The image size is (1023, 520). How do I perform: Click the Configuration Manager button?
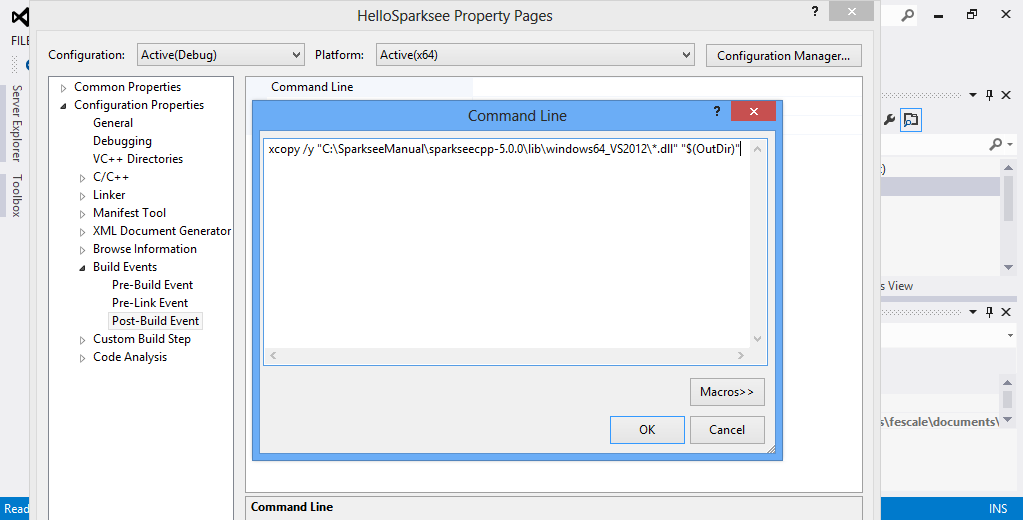784,55
